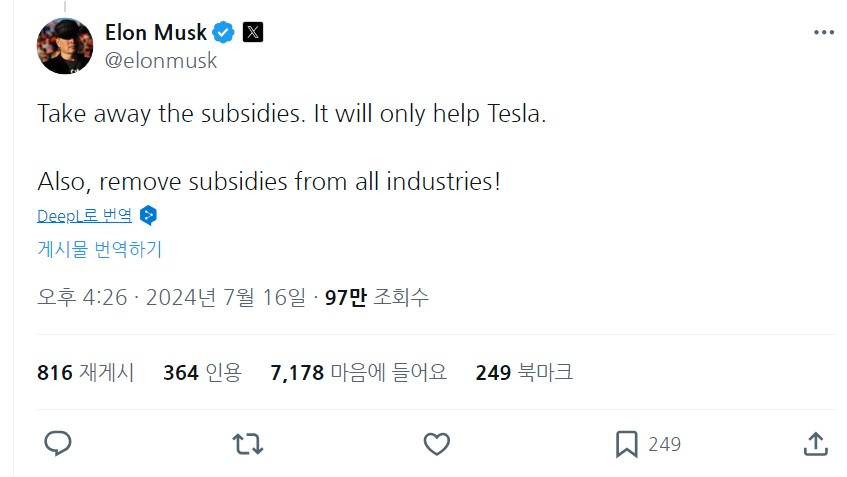Click 게시물 번역하기 to translate post
The height and width of the screenshot is (477, 847).
(99, 249)
